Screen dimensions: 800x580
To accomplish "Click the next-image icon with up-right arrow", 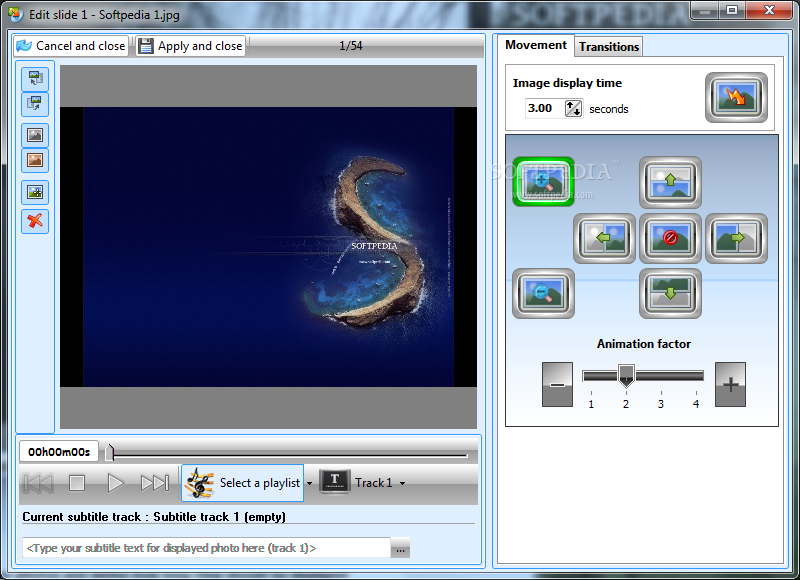I will 35,104.
